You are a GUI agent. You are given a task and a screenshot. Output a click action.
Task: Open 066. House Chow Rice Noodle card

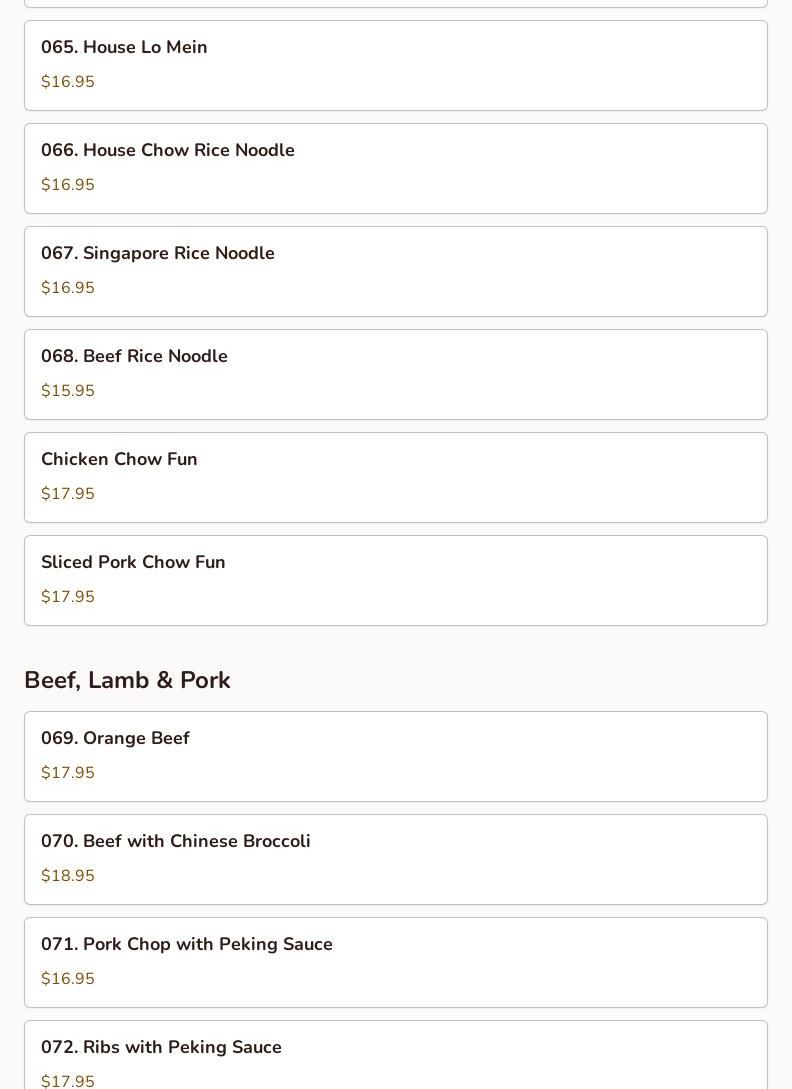point(396,168)
